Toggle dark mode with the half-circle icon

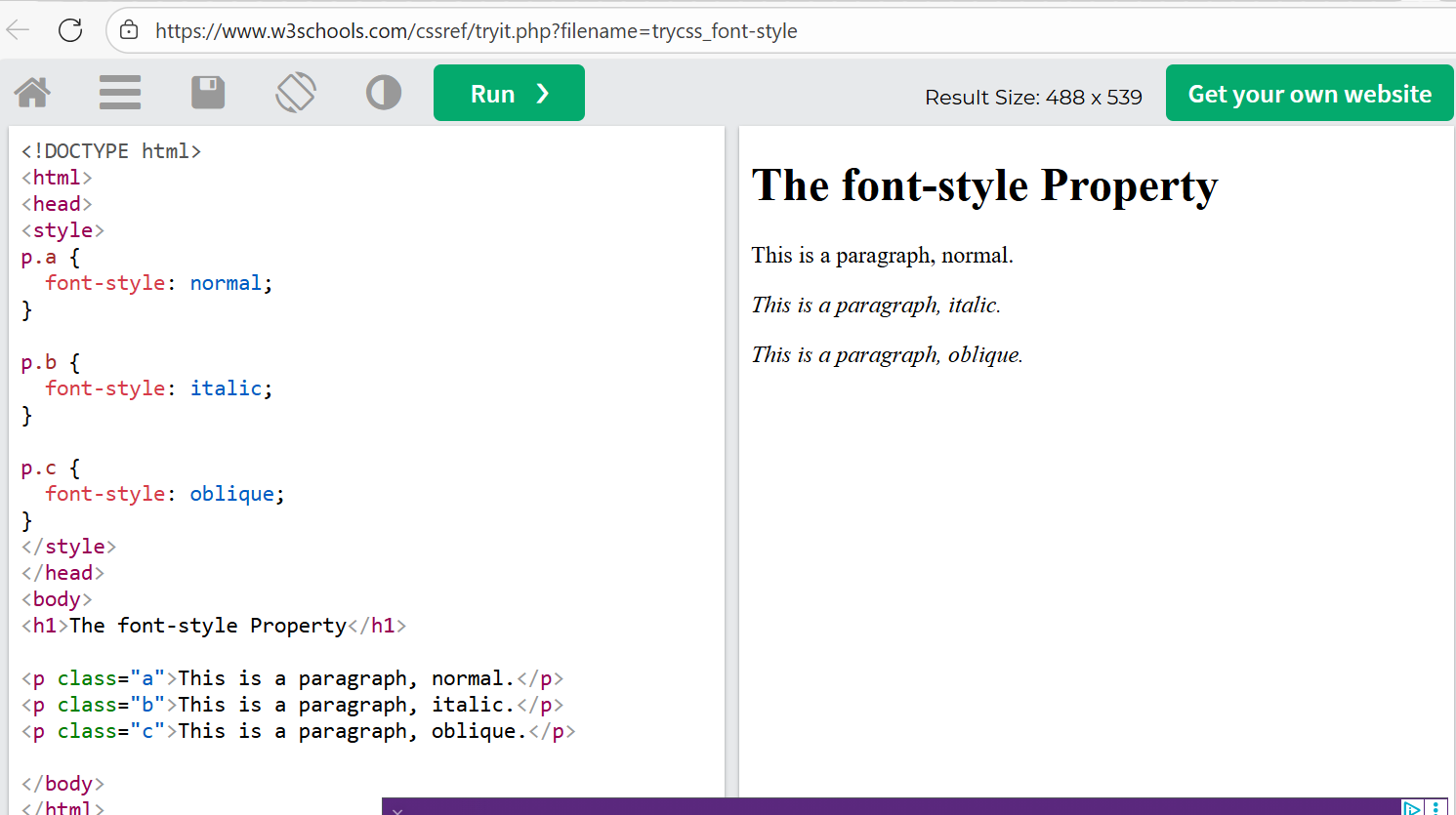[x=384, y=93]
